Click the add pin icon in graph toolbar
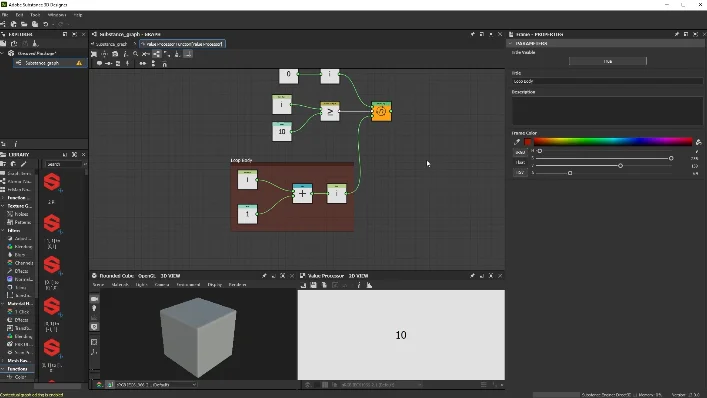The height and width of the screenshot is (398, 707). coord(128,64)
